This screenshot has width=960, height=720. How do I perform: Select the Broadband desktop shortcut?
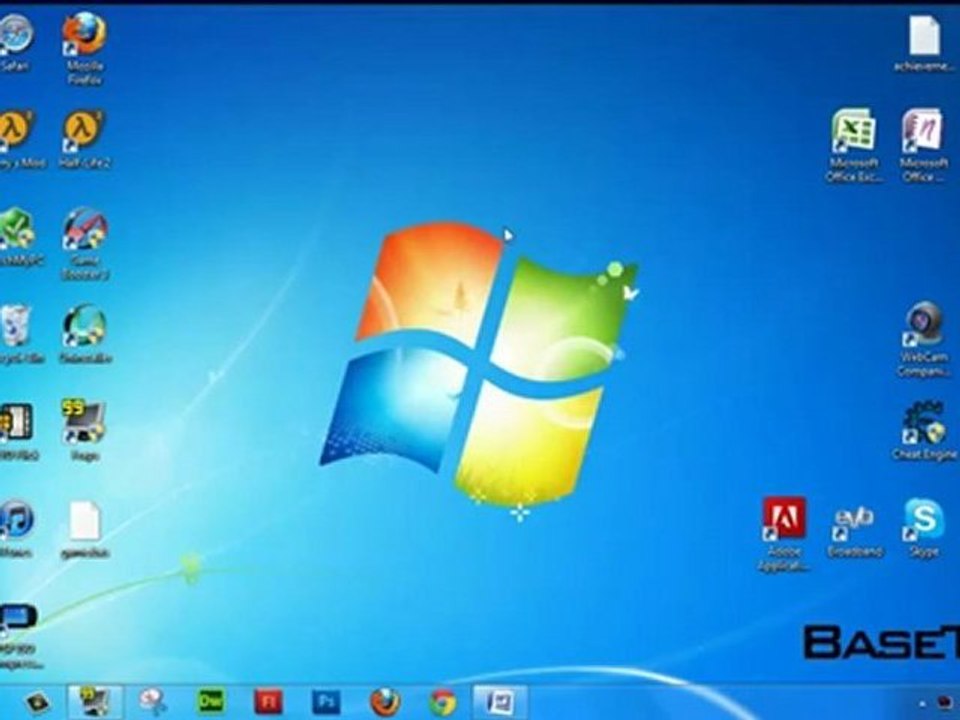[855, 530]
